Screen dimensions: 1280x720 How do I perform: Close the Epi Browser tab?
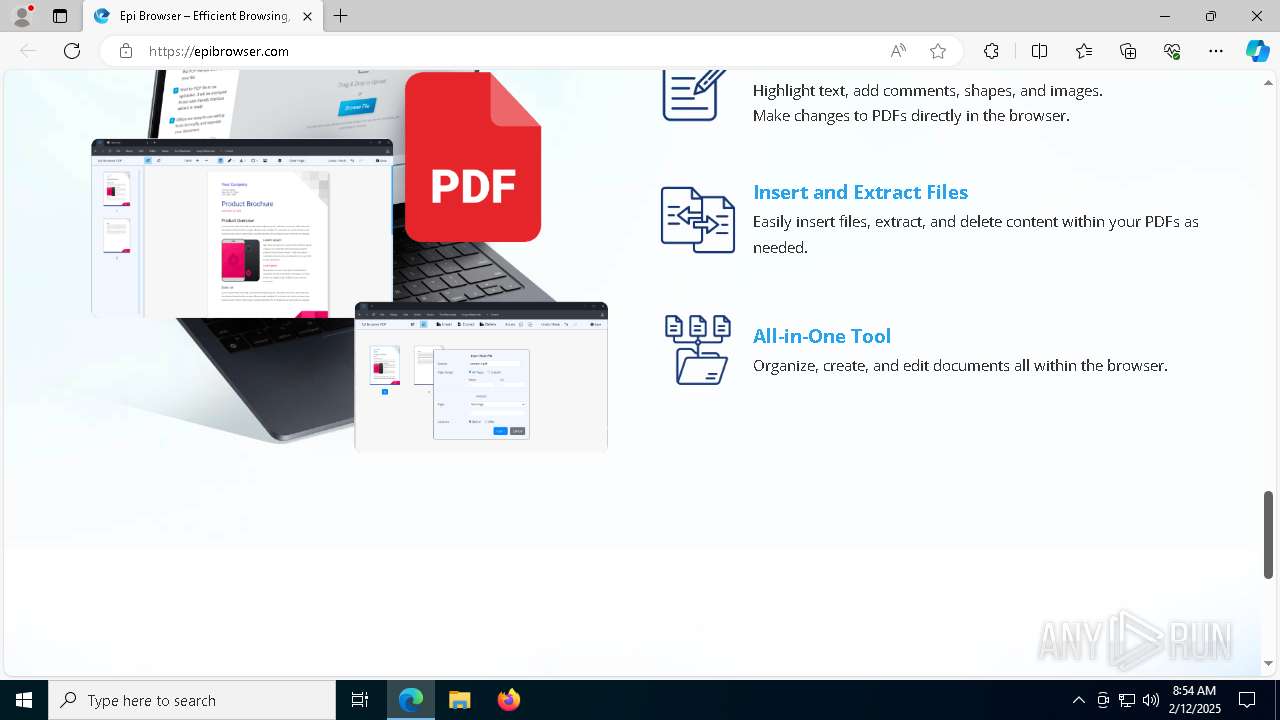point(307,16)
